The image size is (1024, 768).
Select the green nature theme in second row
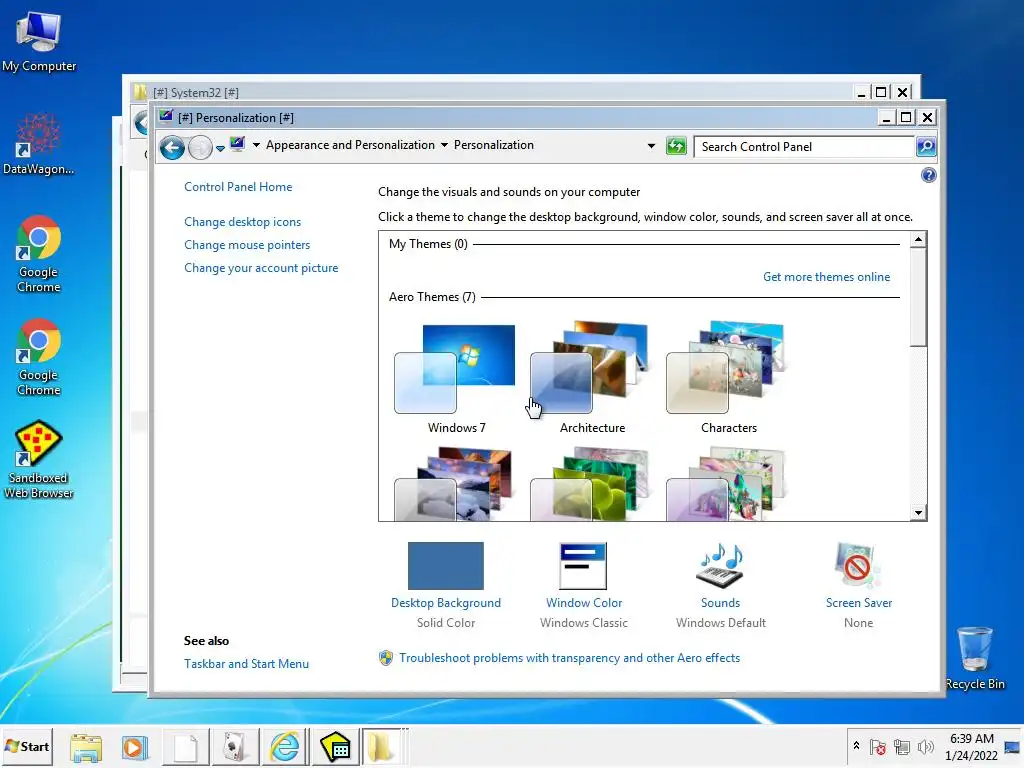592,484
